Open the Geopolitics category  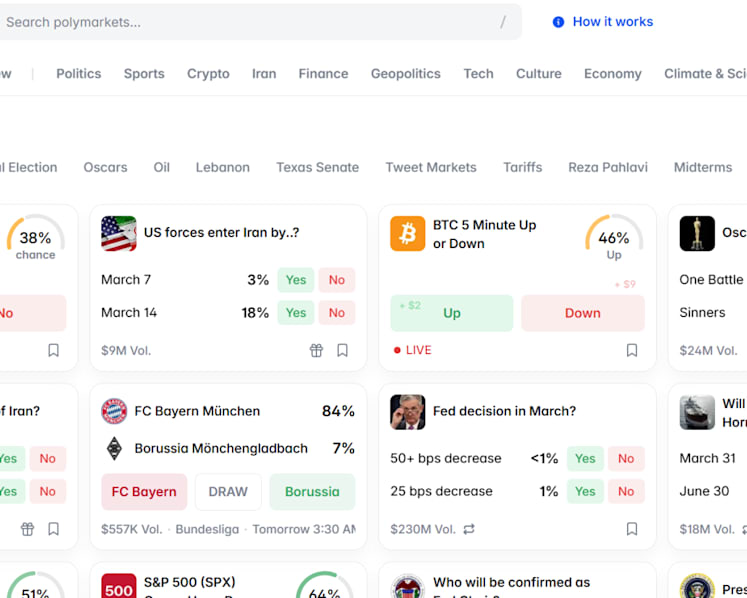click(405, 74)
